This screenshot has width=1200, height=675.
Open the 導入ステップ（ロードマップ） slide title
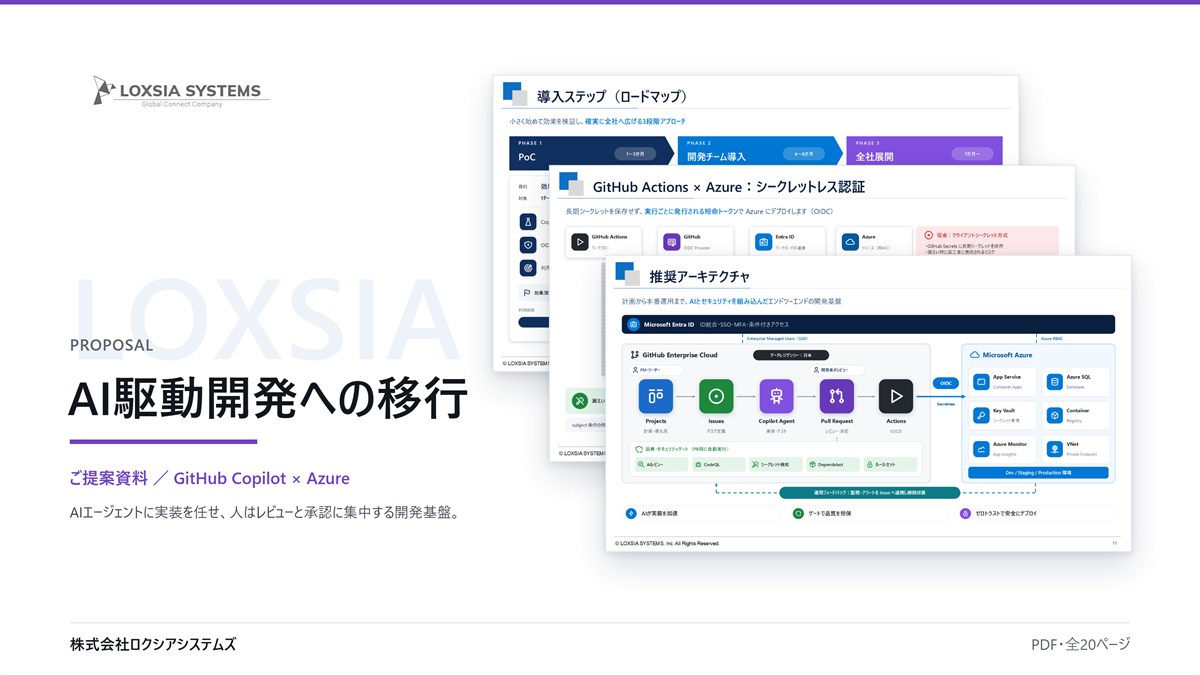click(x=612, y=97)
